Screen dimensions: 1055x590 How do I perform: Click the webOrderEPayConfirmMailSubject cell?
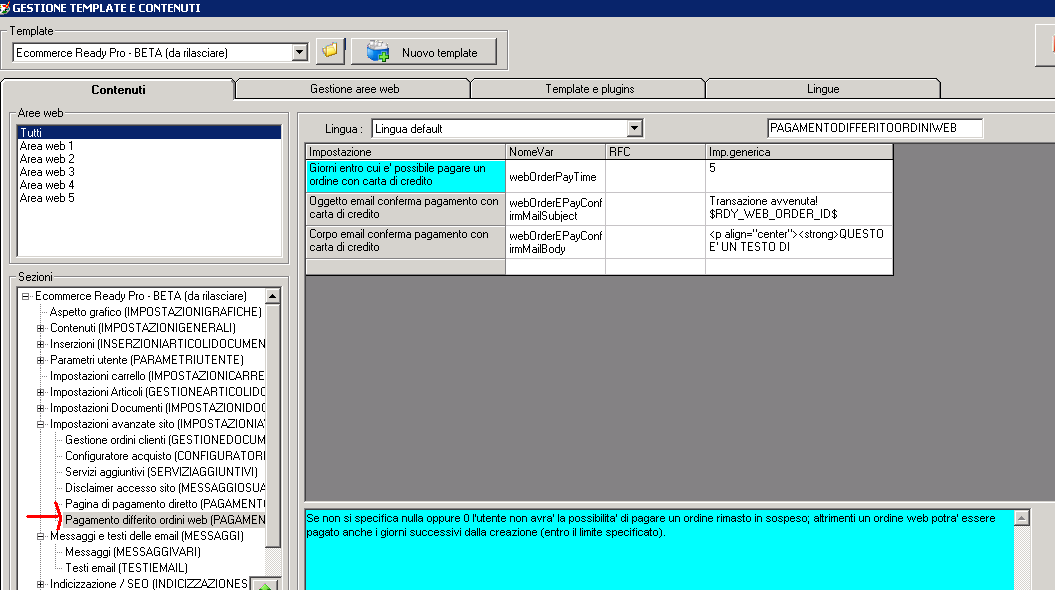click(555, 209)
